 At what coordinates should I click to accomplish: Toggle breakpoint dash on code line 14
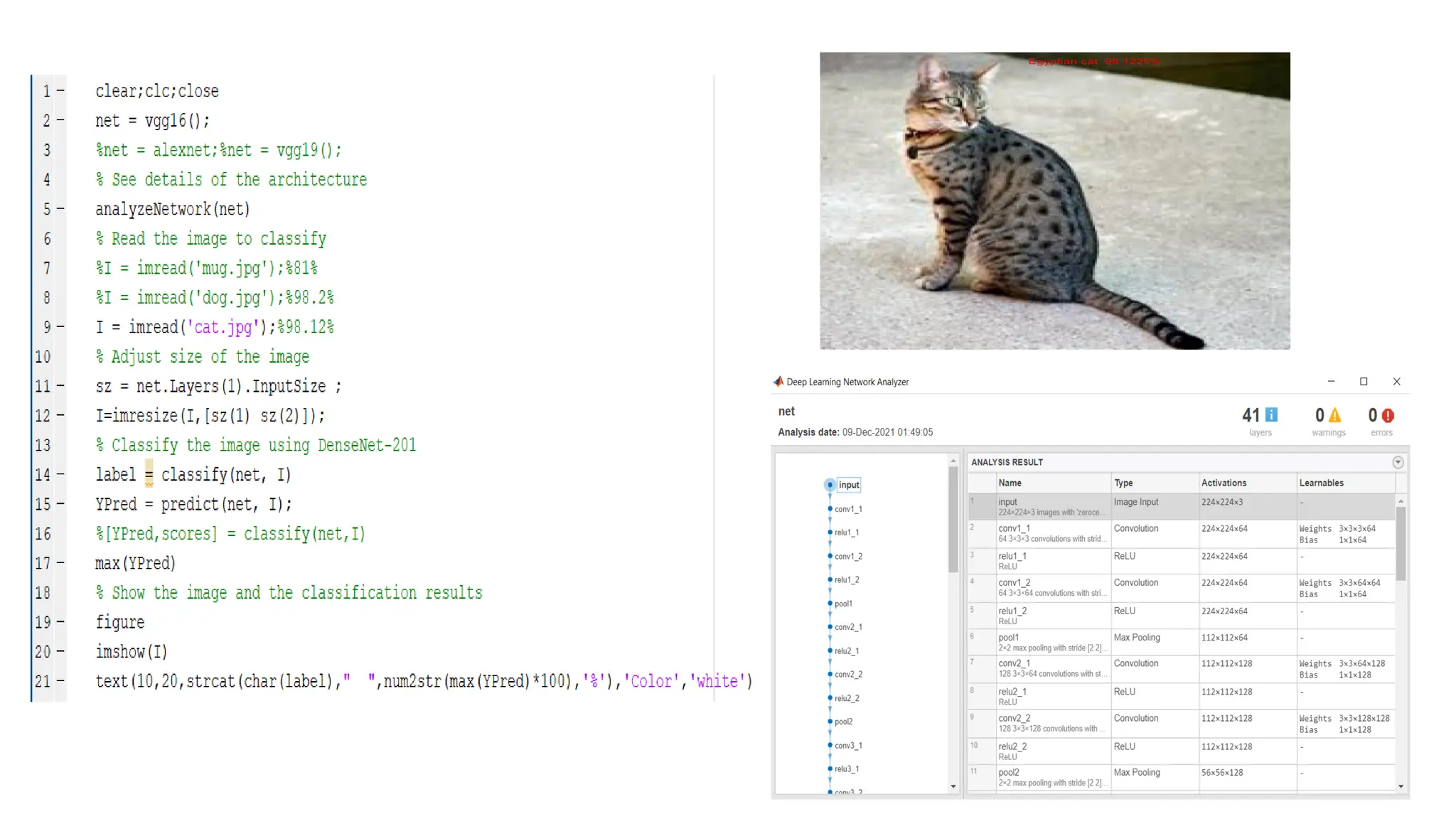point(60,474)
